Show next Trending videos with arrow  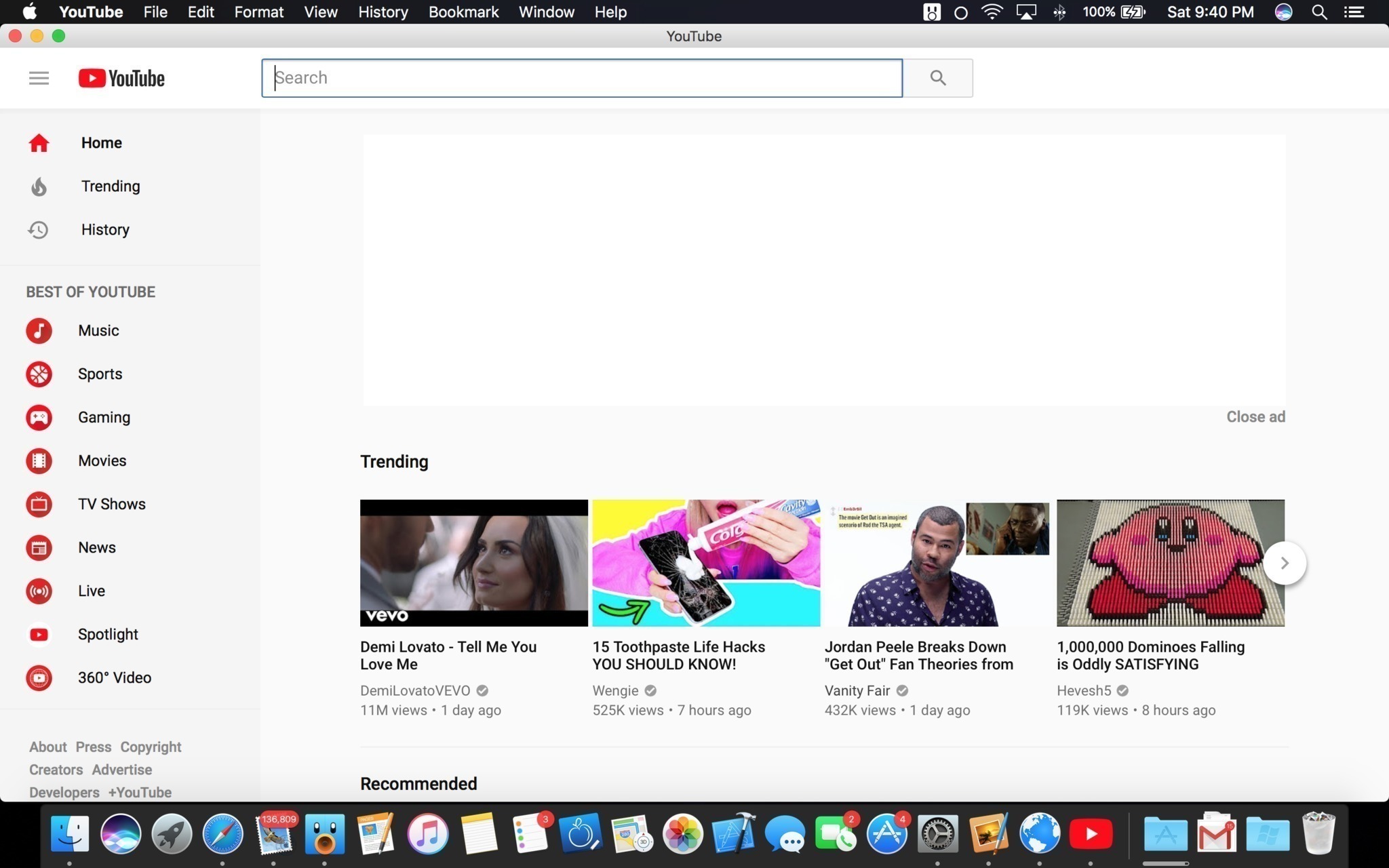[1285, 563]
